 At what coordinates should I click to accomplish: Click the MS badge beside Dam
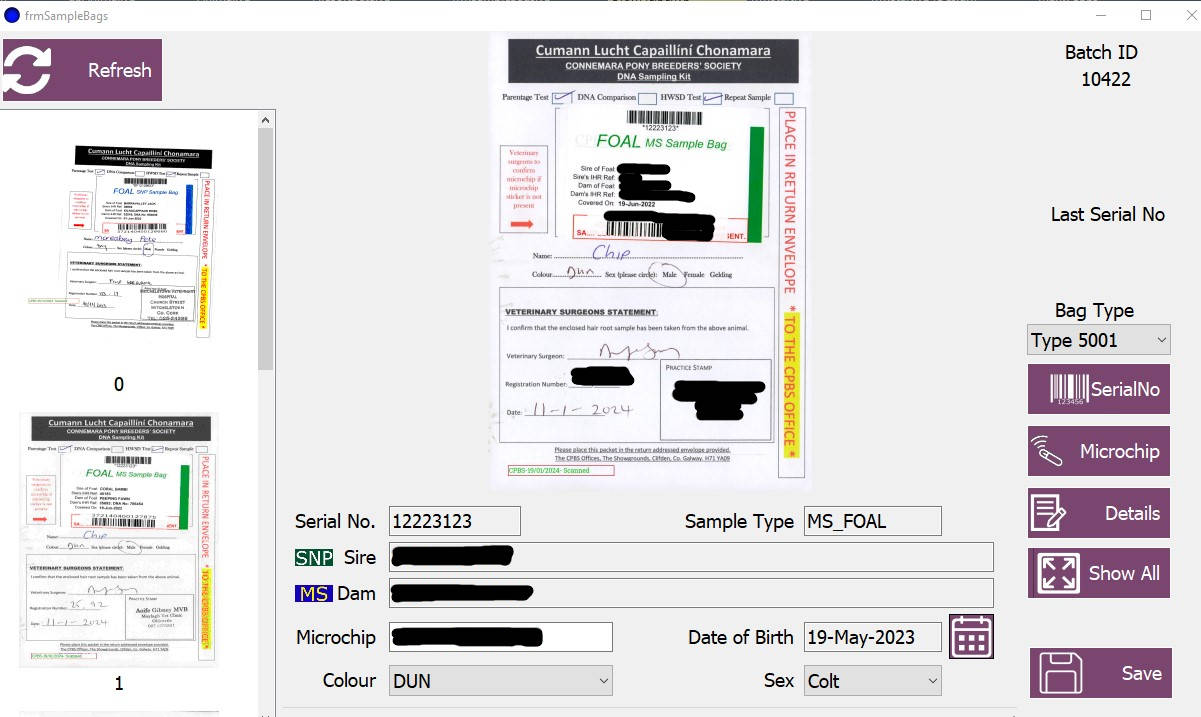314,593
